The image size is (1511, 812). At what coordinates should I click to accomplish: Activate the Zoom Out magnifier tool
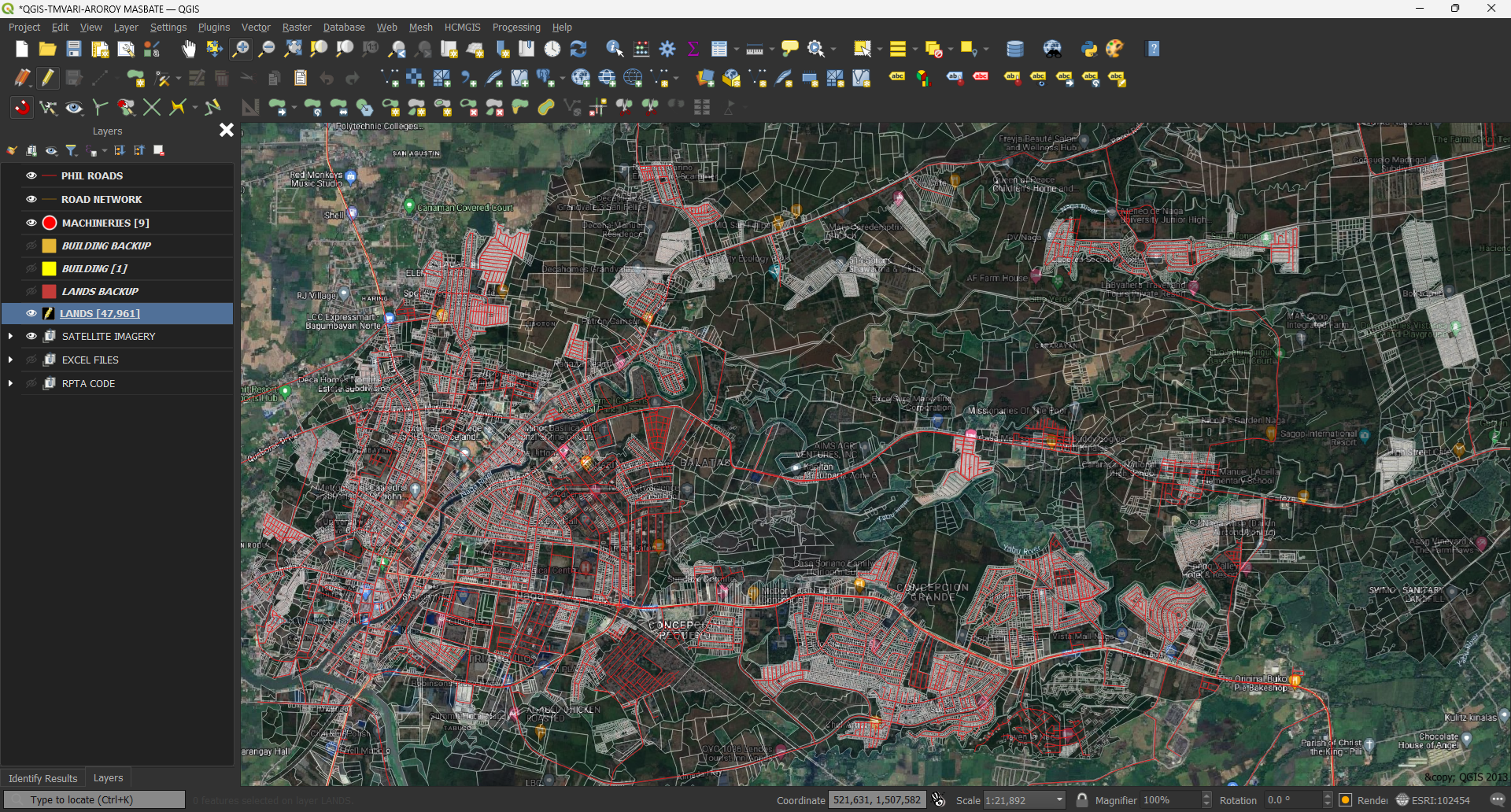click(267, 50)
